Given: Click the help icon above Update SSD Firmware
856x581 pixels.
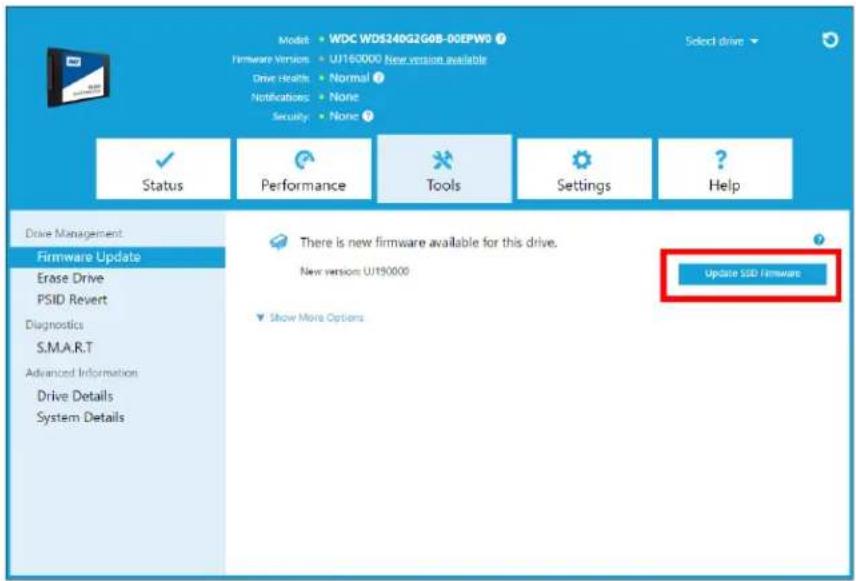Looking at the screenshot, I should pos(818,239).
